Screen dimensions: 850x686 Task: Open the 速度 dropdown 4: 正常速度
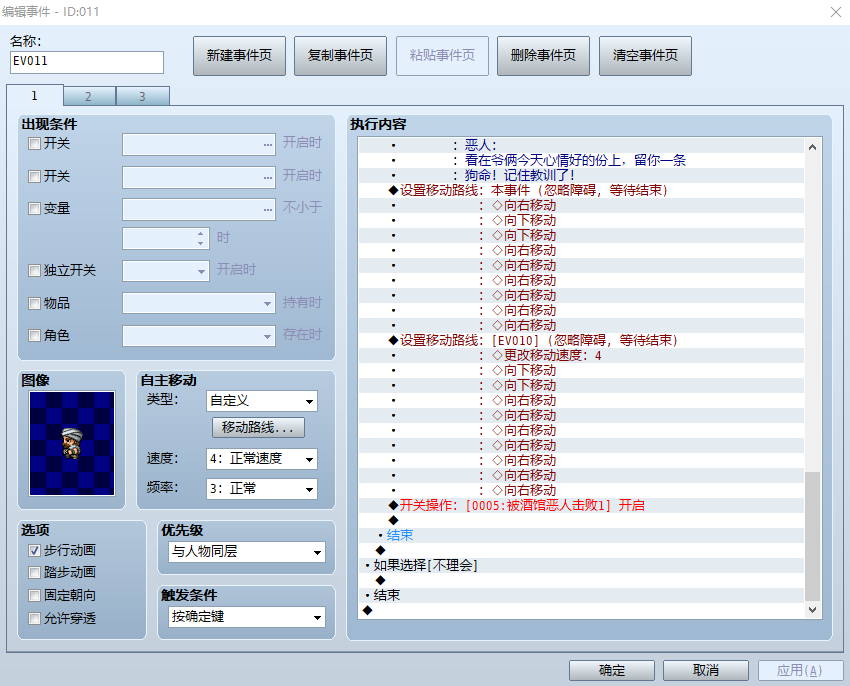pos(262,459)
